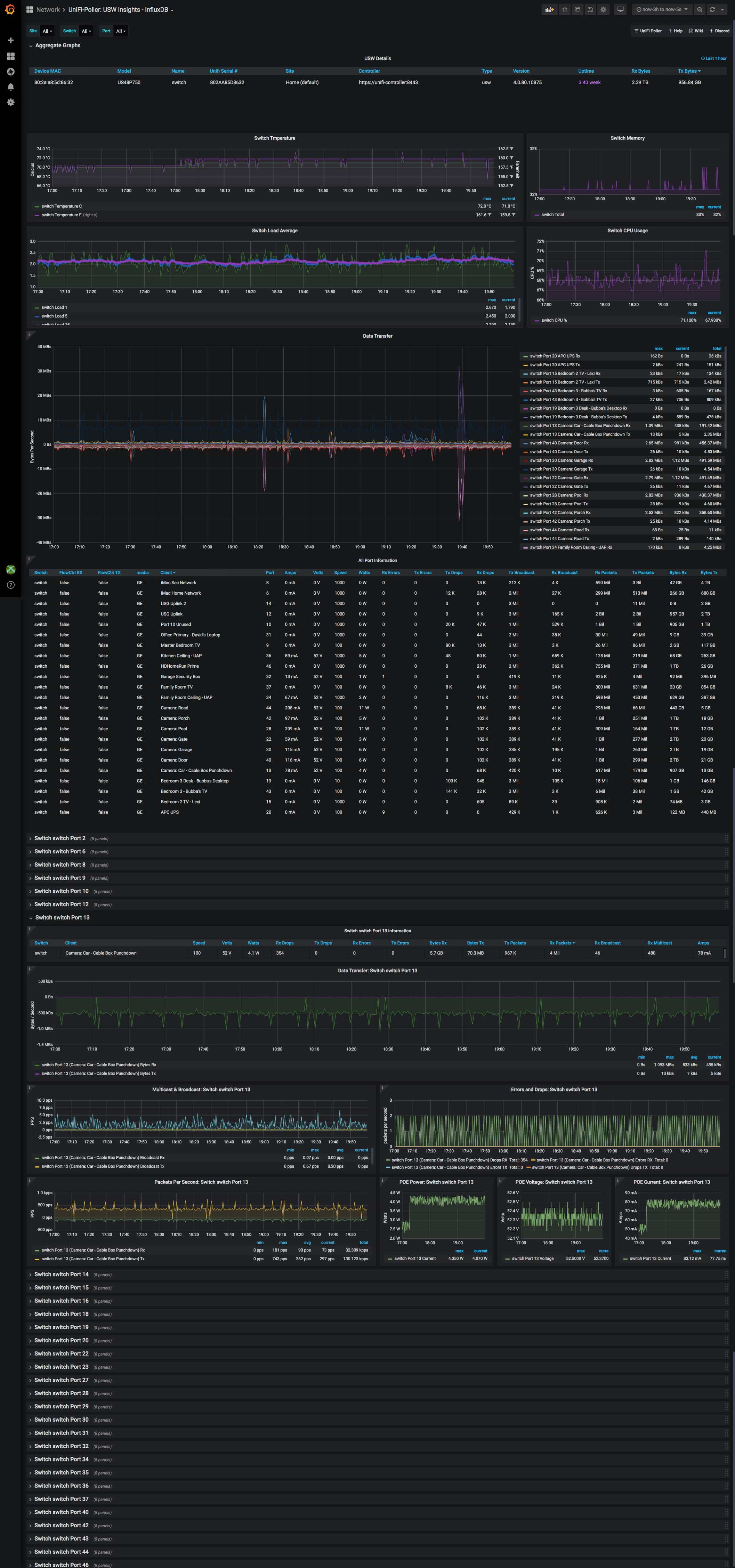Collapse the Aggregate Graphs row
The width and height of the screenshot is (735, 1568).
pyautogui.click(x=57, y=46)
